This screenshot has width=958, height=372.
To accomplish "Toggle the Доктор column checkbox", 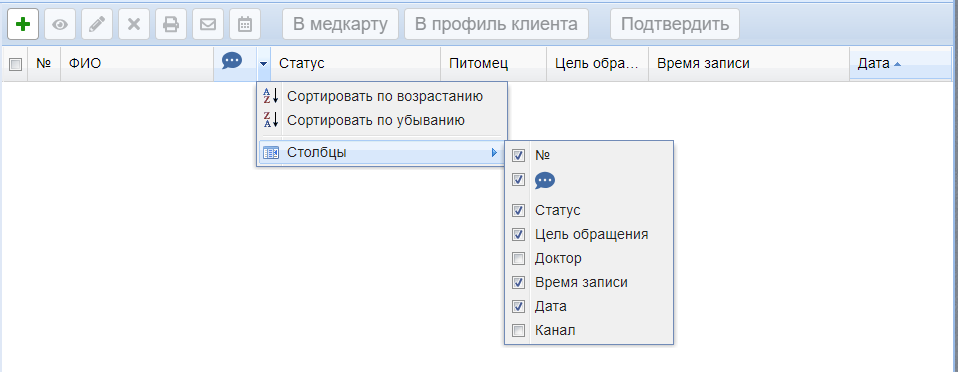I will coord(518,259).
